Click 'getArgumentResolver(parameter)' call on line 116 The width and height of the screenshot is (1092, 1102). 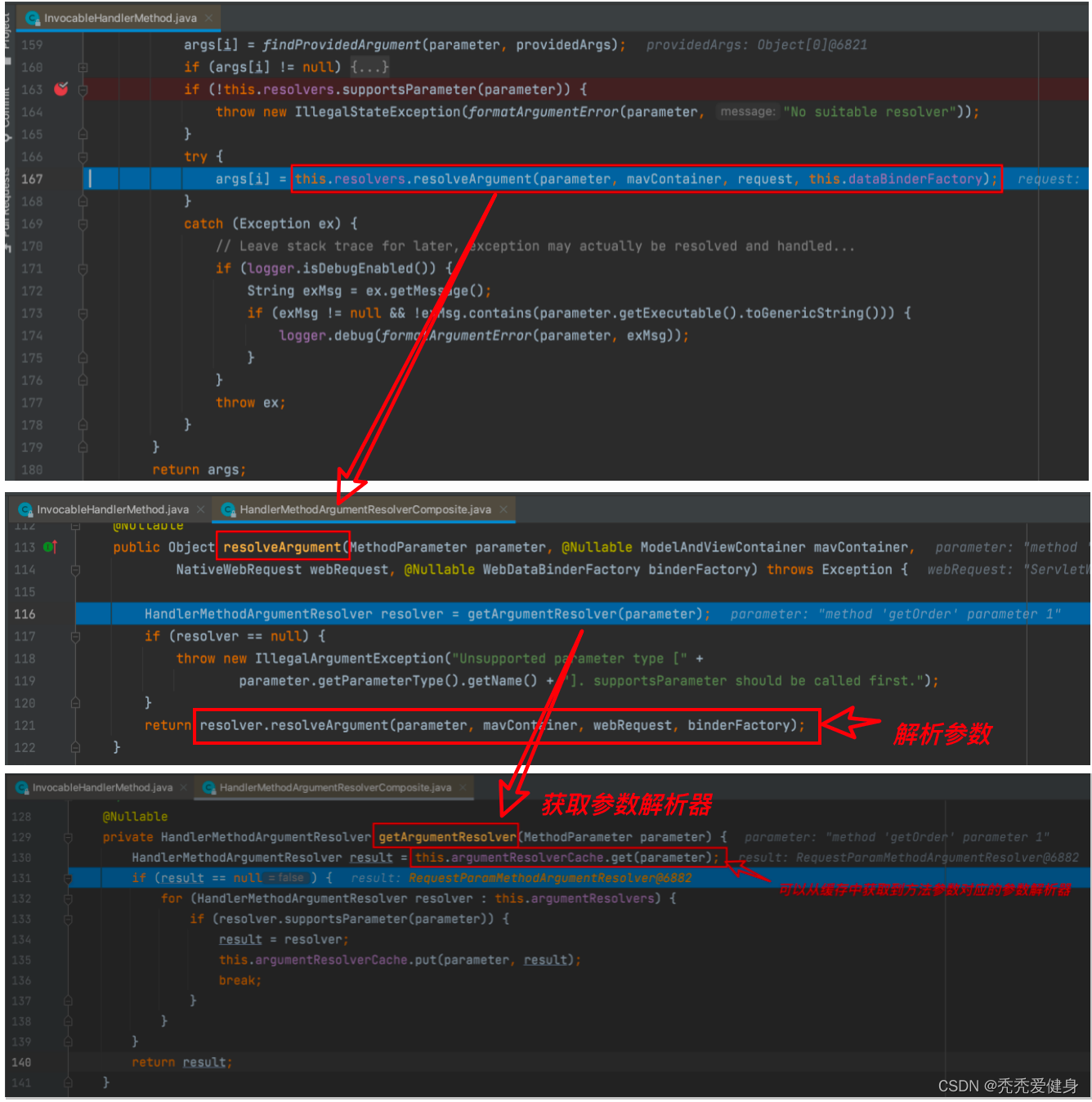coord(584,614)
